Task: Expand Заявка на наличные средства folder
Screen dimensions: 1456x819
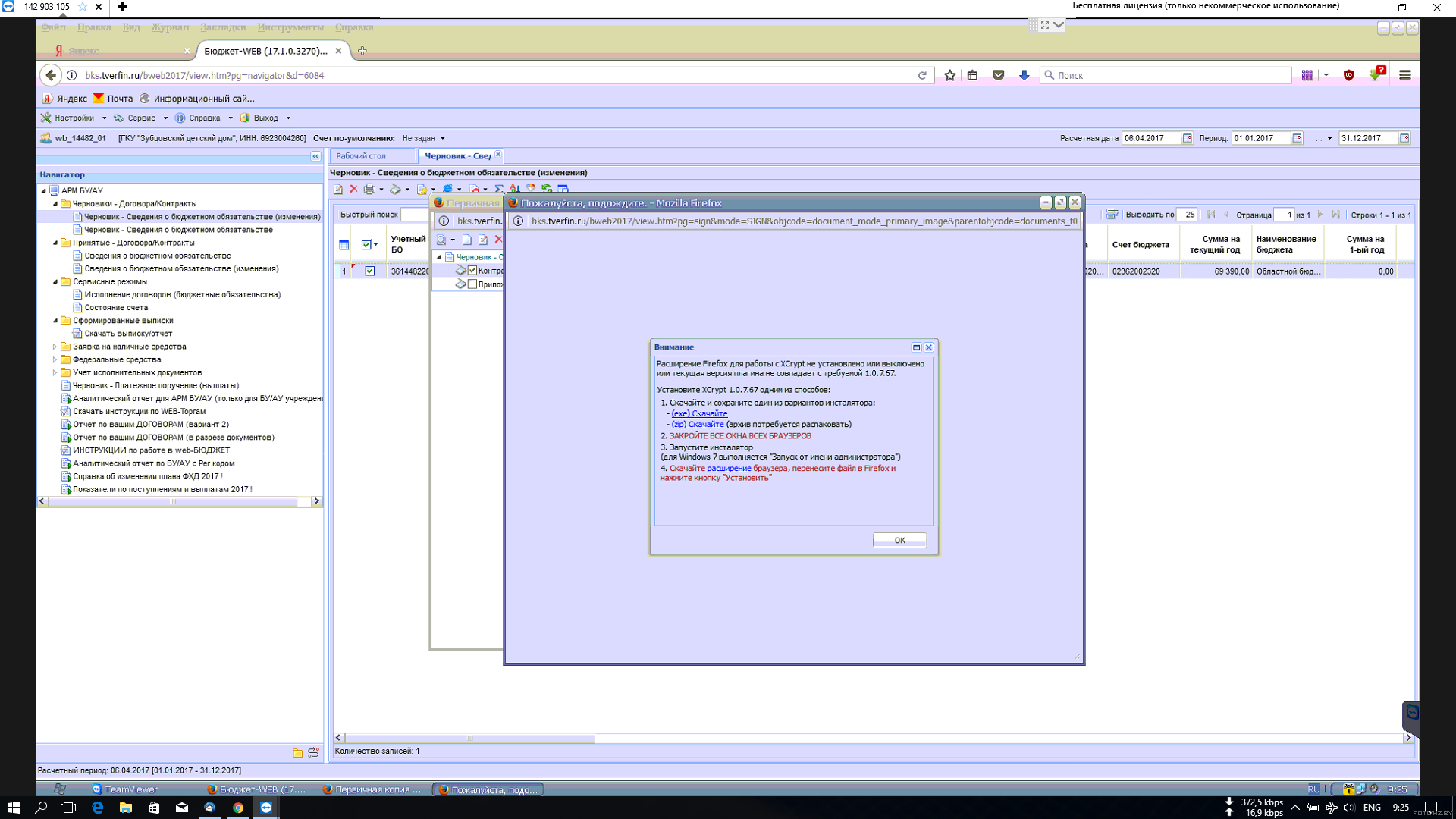Action: (x=55, y=347)
